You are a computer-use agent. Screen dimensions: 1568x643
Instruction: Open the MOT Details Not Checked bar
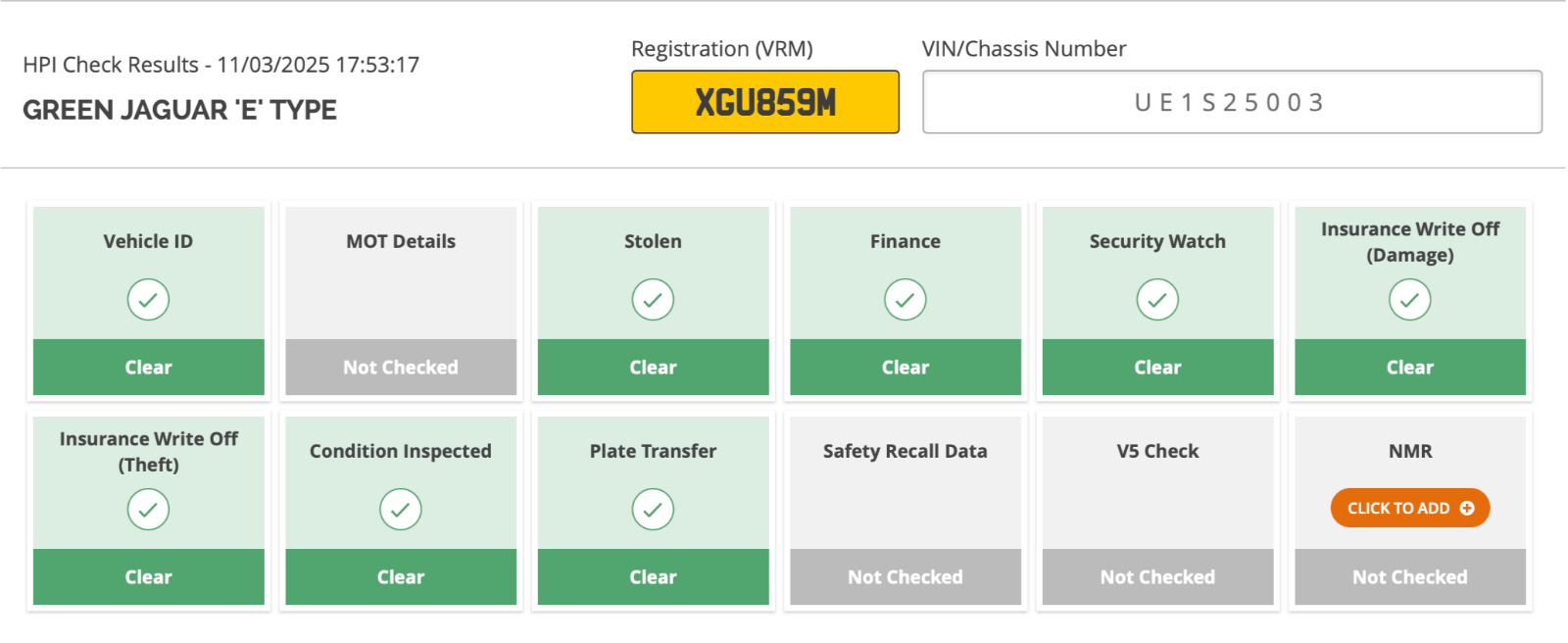click(401, 368)
